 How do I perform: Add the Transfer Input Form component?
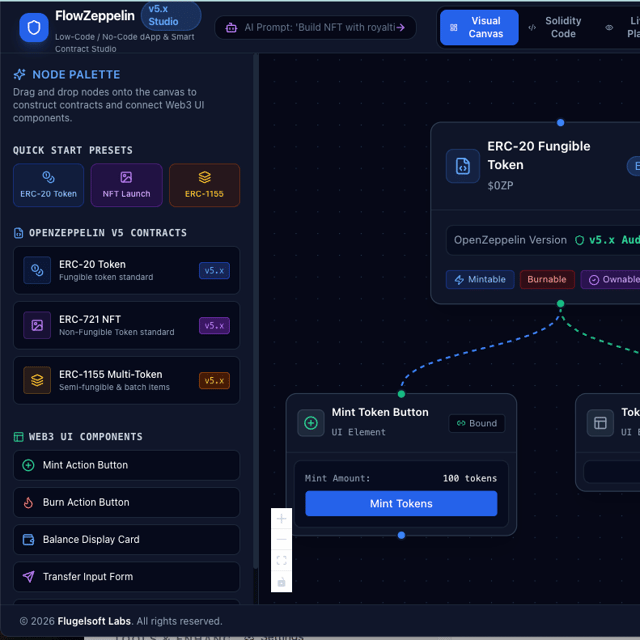(127, 577)
